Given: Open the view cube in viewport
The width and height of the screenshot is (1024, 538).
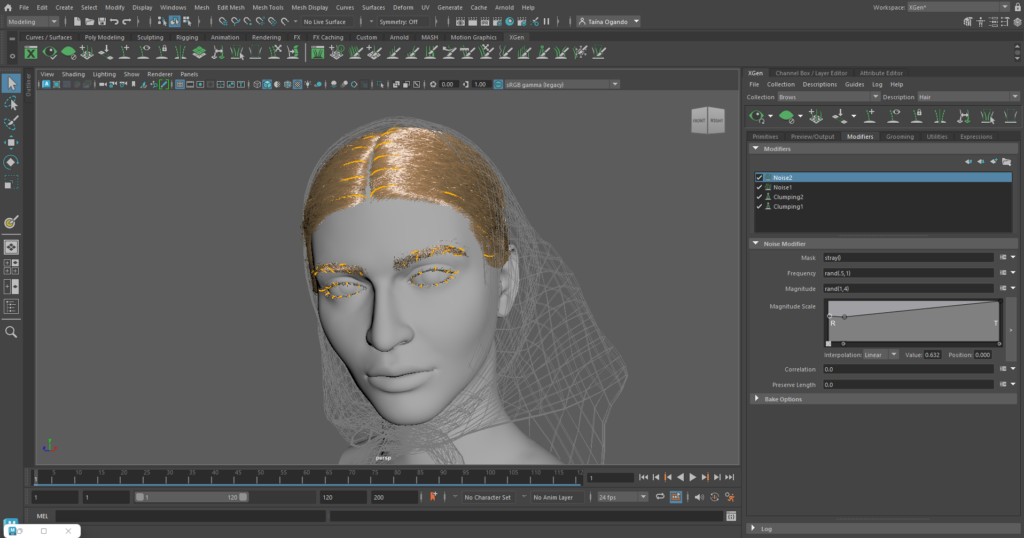Looking at the screenshot, I should pos(706,120).
